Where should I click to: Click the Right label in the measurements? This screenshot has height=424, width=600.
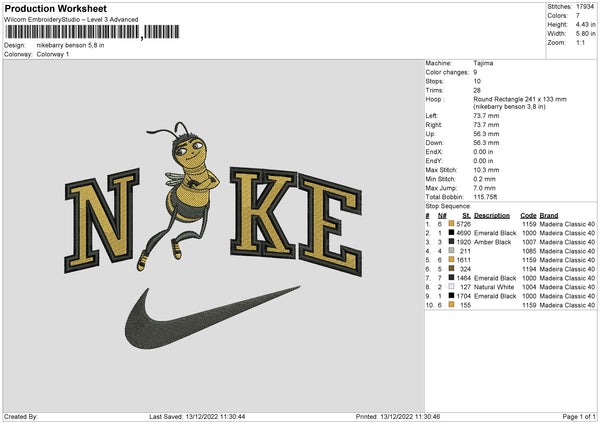(x=434, y=125)
